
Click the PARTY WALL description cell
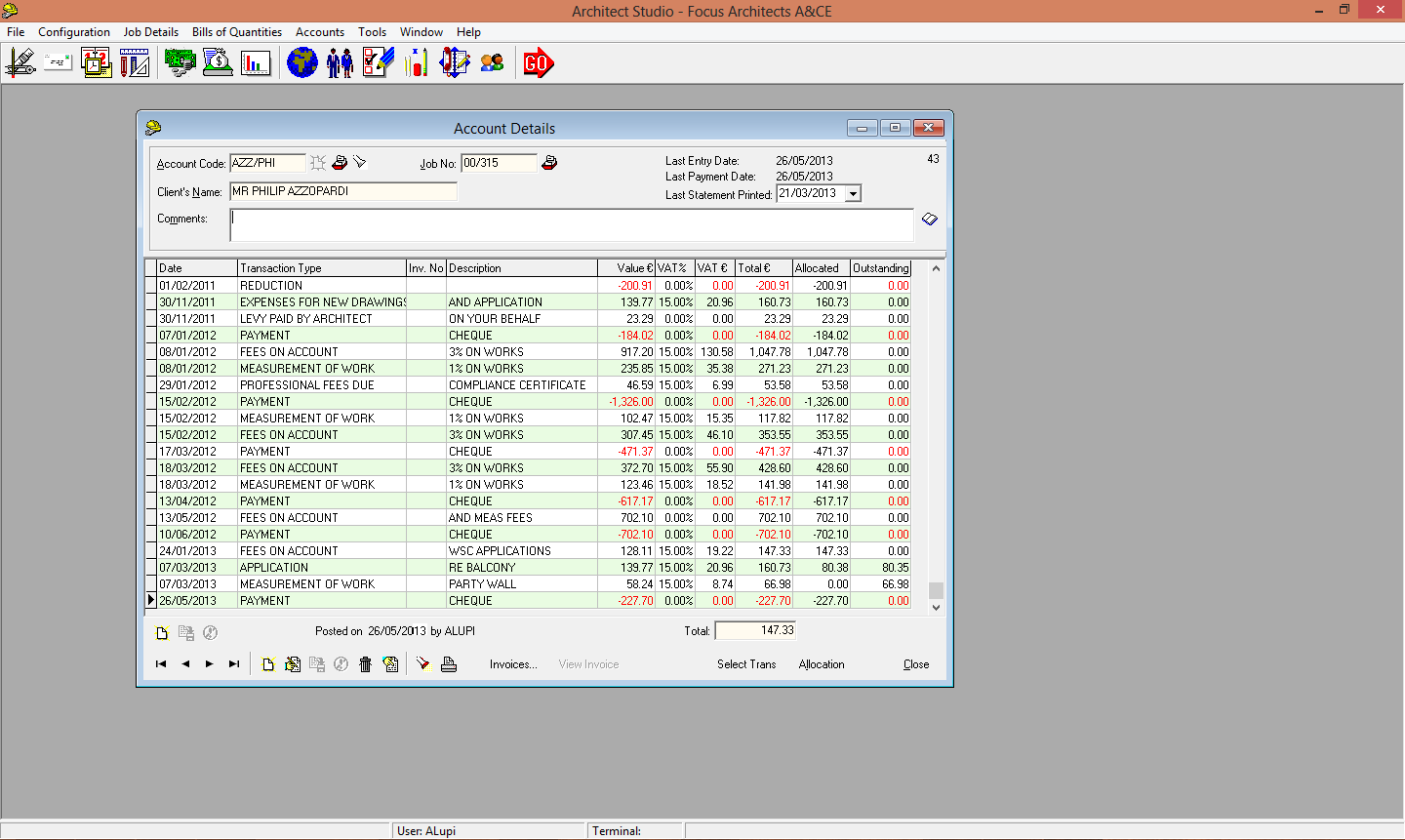click(x=522, y=584)
